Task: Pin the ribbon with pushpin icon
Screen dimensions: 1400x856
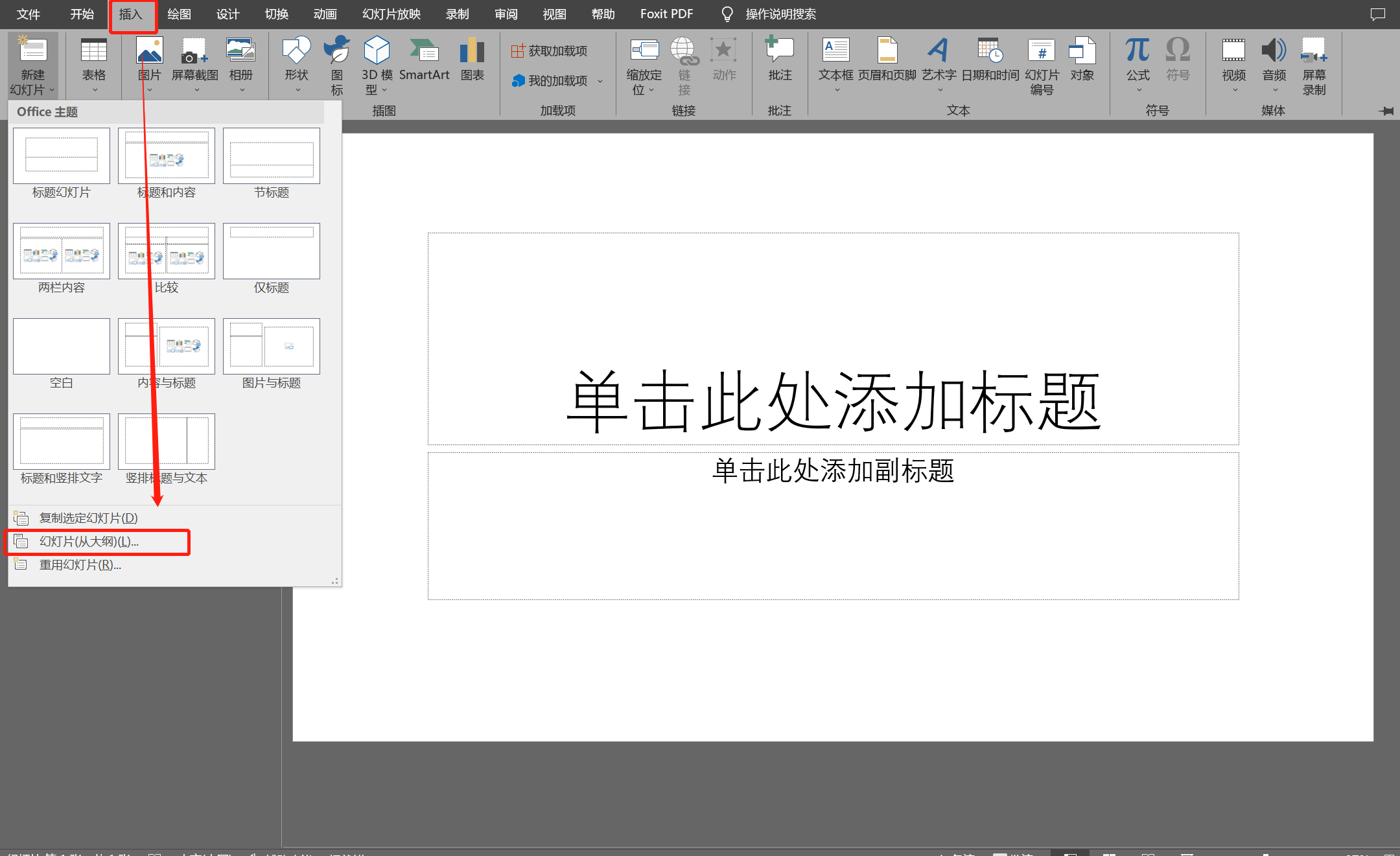Action: [1386, 111]
